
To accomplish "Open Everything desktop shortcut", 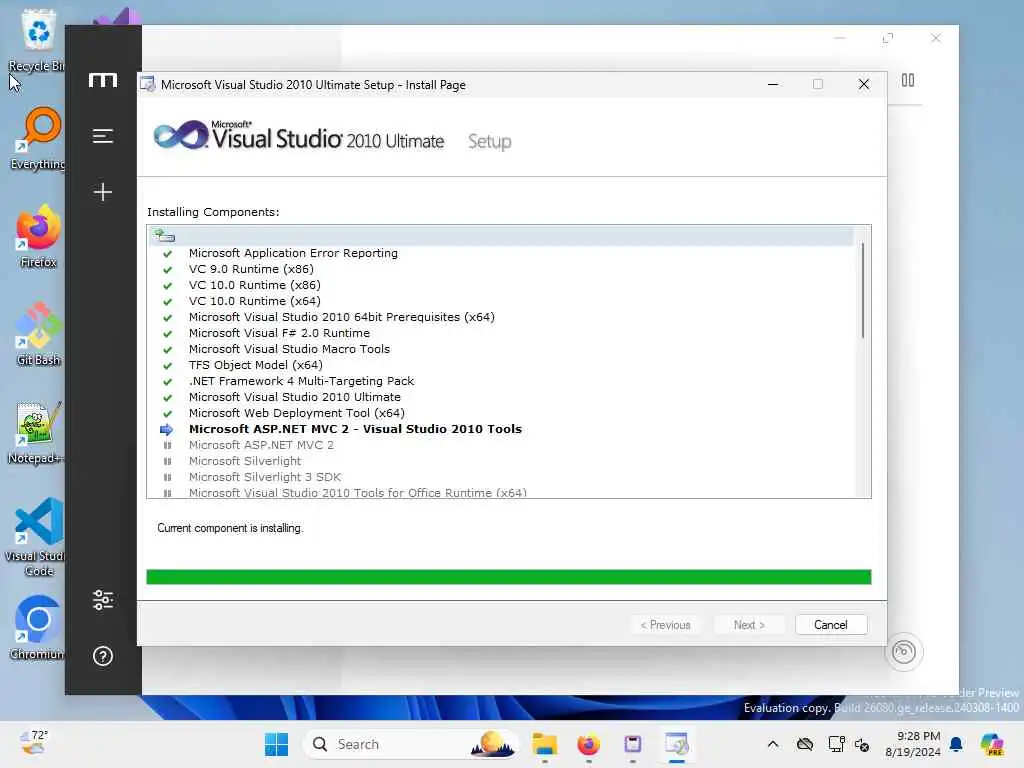I will coord(39,138).
